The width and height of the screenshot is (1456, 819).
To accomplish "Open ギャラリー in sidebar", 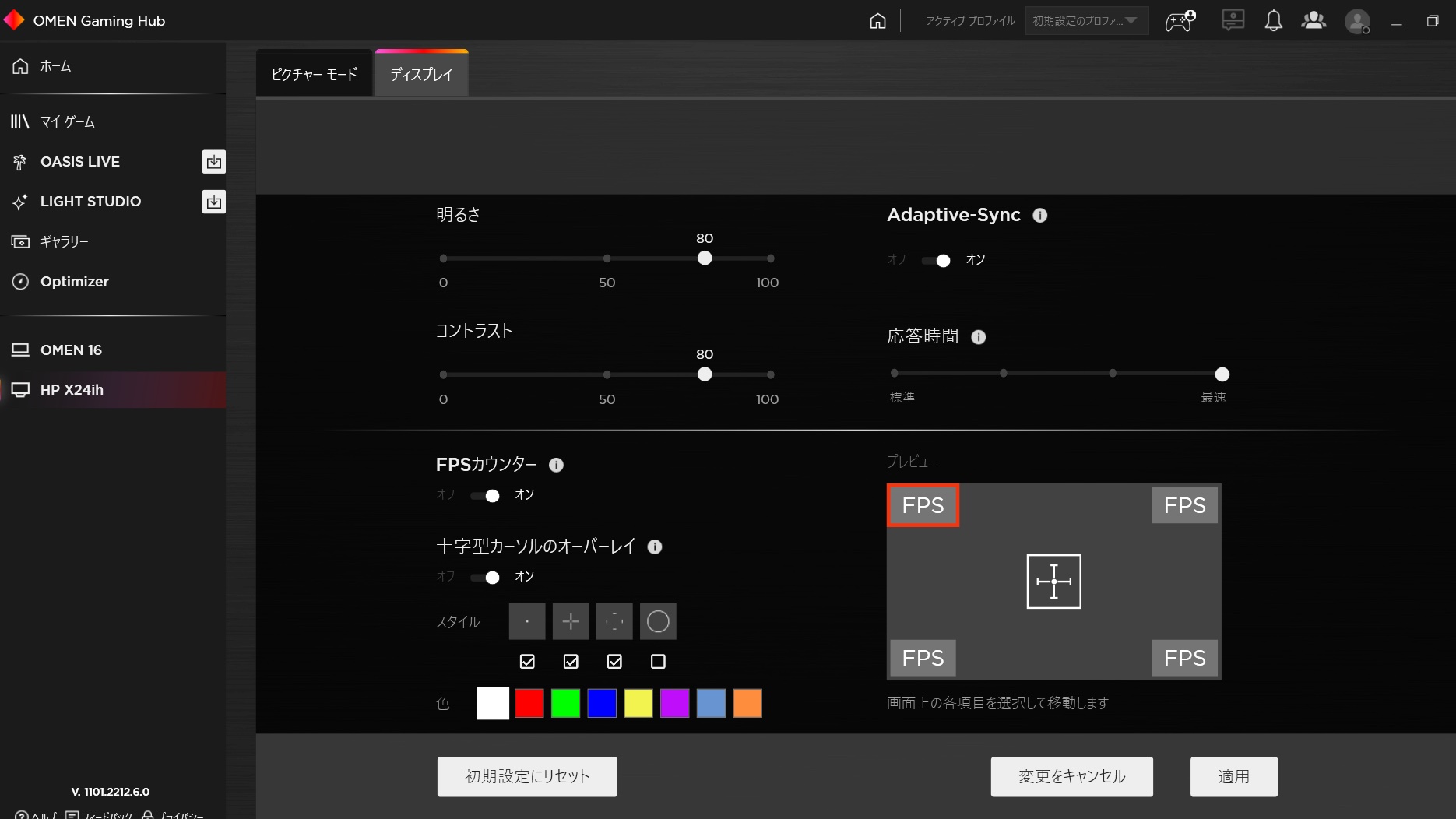I will pos(113,241).
